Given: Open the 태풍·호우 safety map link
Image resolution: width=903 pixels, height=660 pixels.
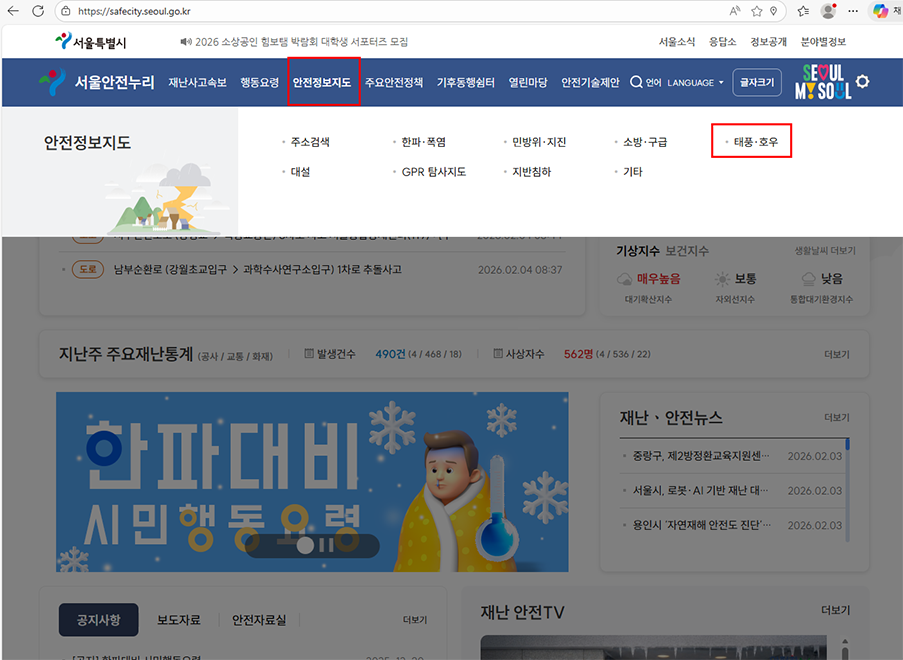Looking at the screenshot, I should point(755,141).
